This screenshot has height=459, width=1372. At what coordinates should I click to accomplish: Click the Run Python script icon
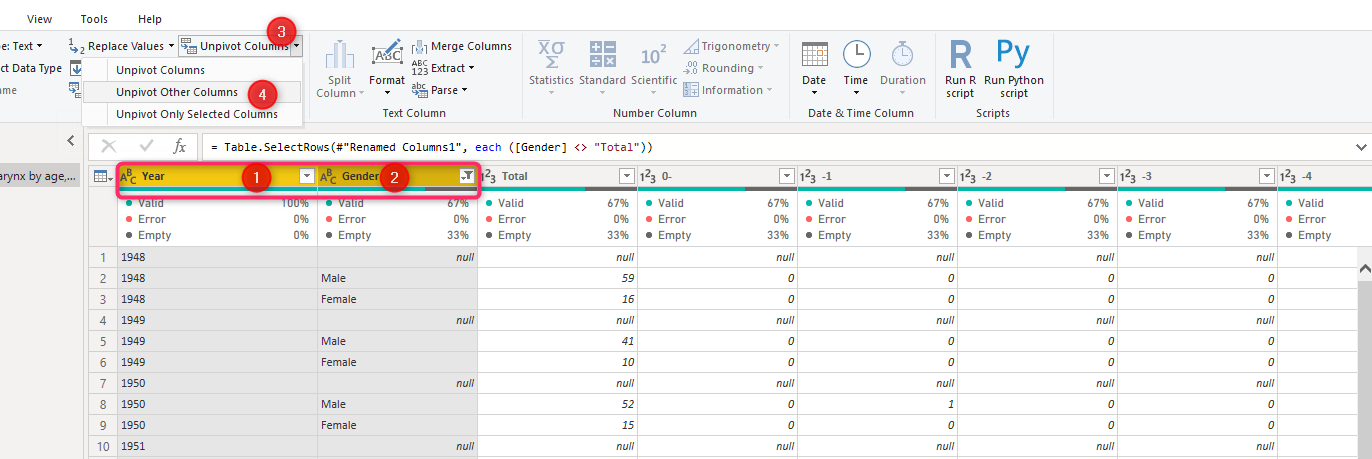click(x=1013, y=56)
